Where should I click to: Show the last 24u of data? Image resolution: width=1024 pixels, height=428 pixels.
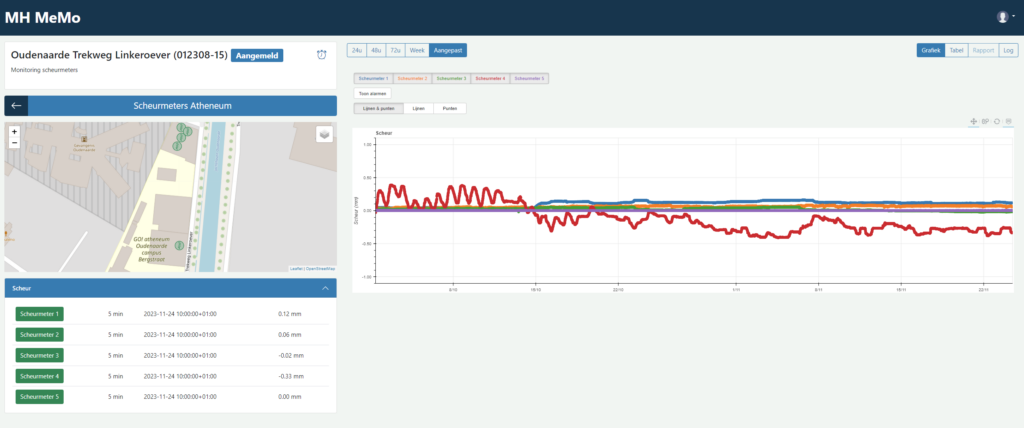click(356, 50)
